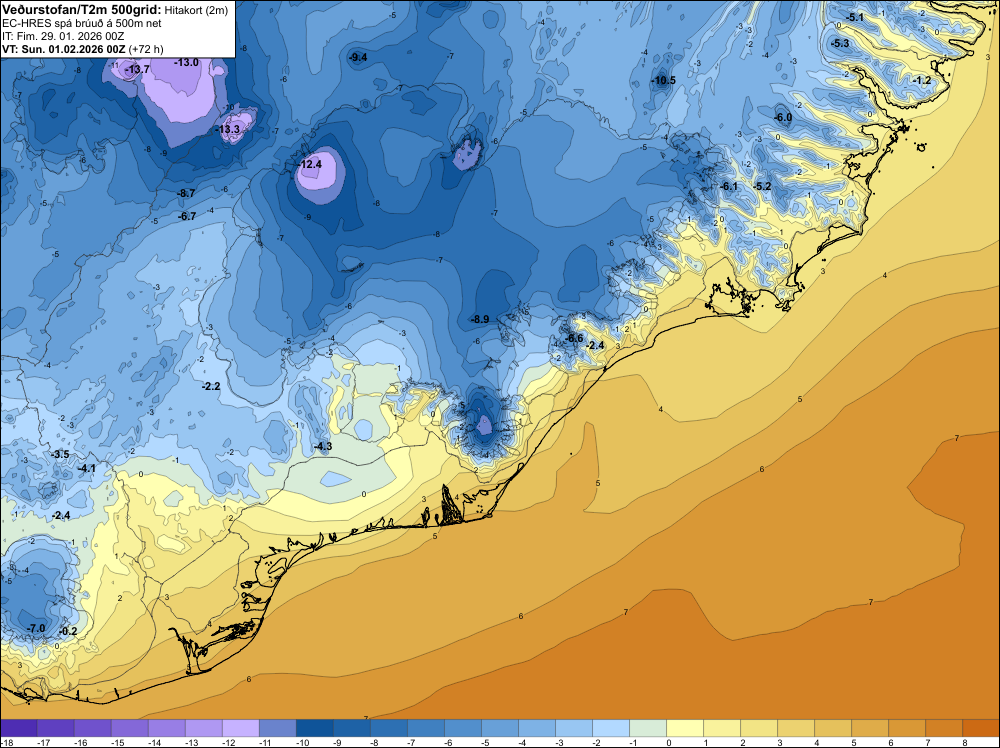The height and width of the screenshot is (748, 1000).
Task: Click the 'Hitakort (2m)' header text
Action: point(196,10)
